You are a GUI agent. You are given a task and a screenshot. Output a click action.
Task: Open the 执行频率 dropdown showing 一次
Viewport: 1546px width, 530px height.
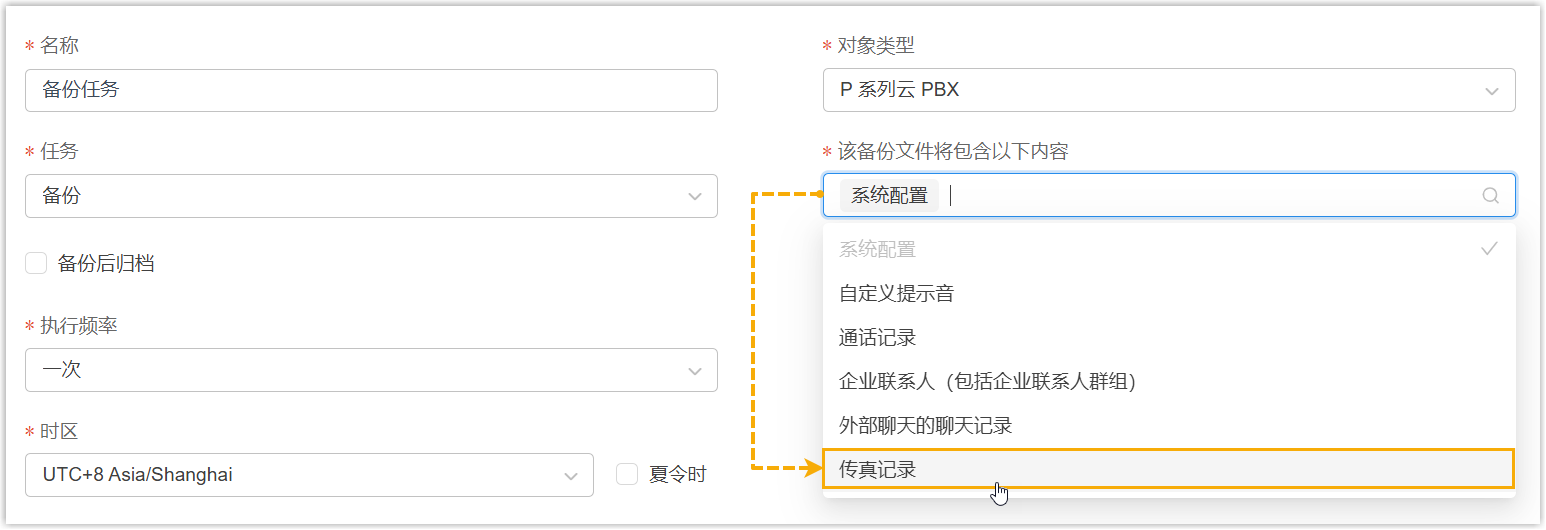(x=370, y=370)
